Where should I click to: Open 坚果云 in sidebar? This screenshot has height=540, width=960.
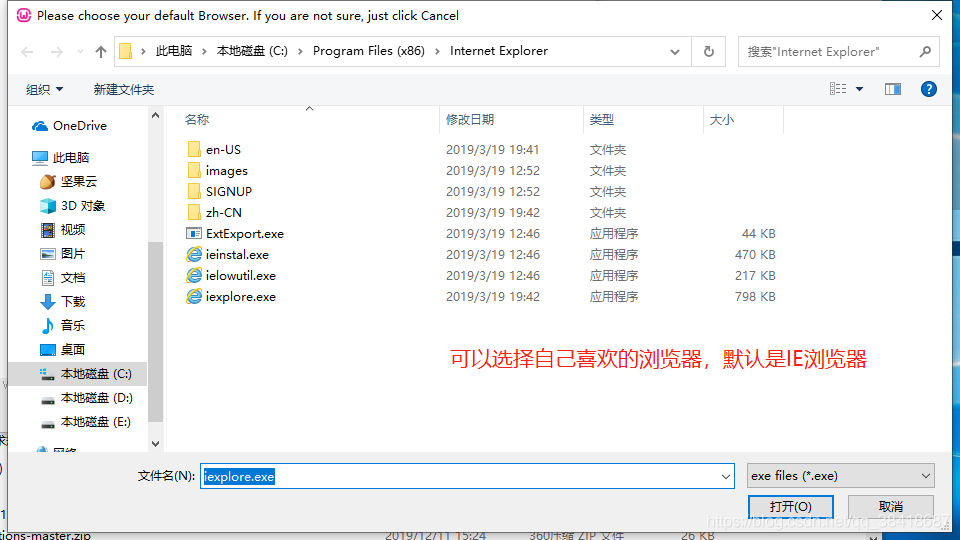click(69, 181)
